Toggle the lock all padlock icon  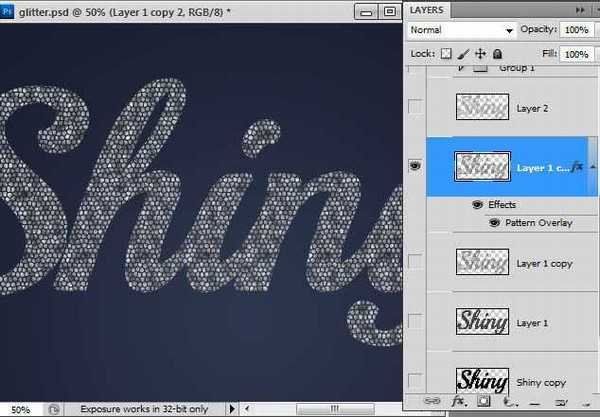click(497, 54)
